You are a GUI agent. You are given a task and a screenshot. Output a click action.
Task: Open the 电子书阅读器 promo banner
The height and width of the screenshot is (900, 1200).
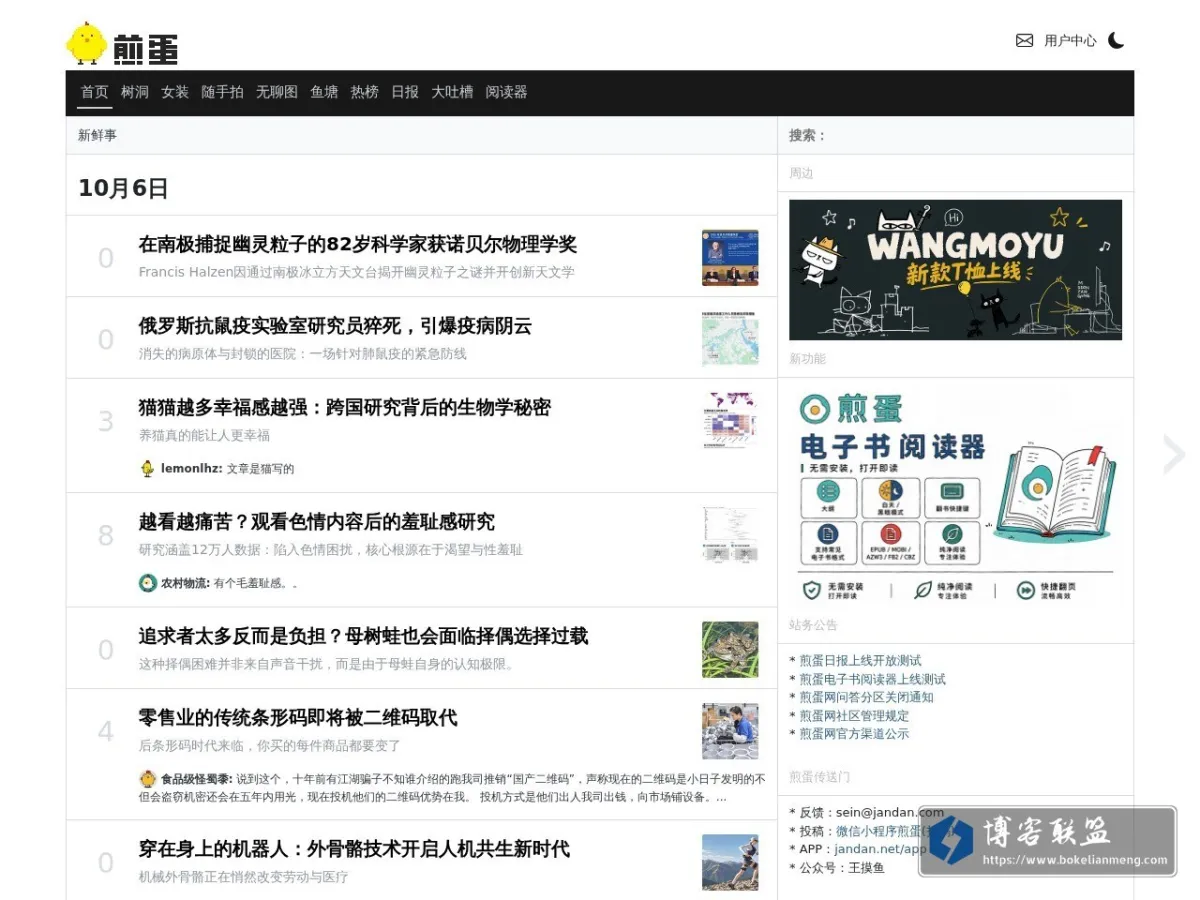955,496
